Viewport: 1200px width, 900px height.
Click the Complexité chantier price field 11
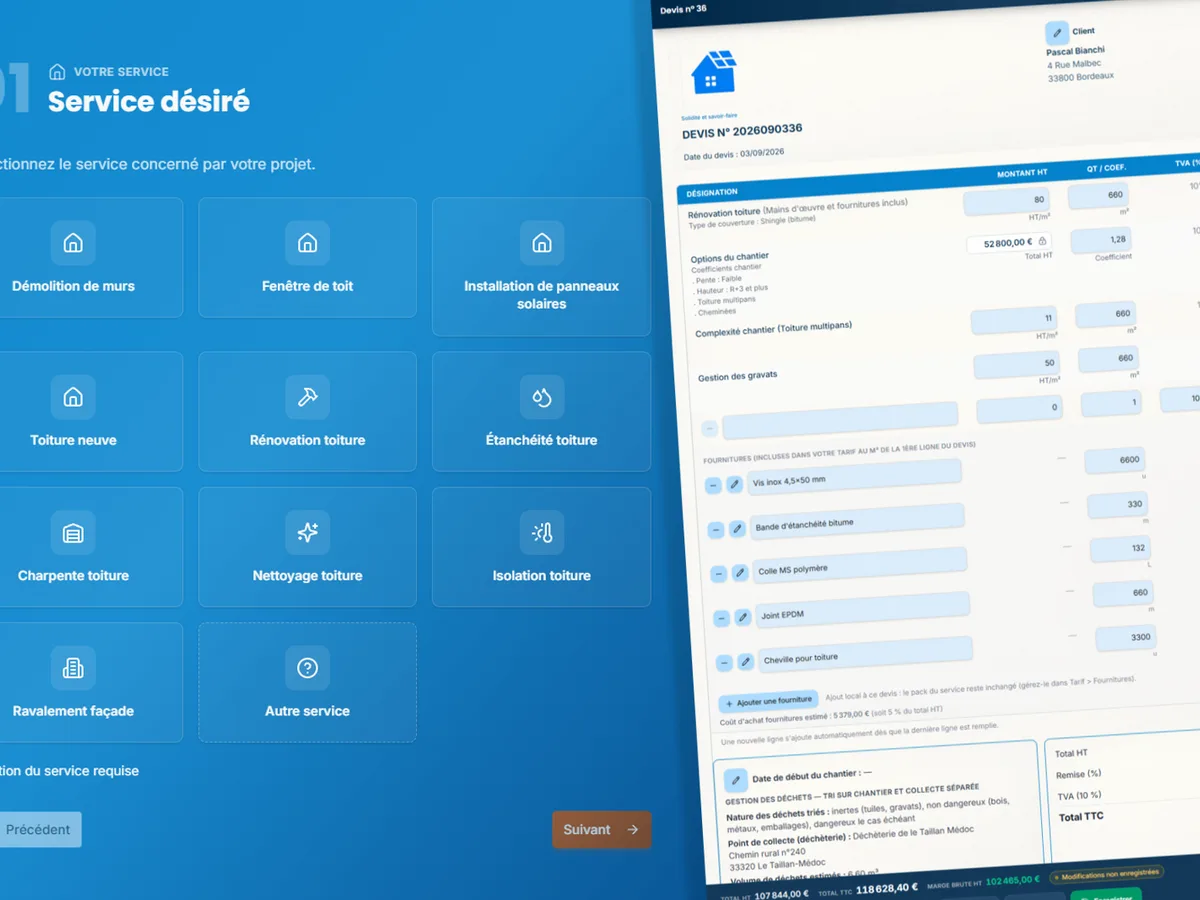(x=1015, y=320)
